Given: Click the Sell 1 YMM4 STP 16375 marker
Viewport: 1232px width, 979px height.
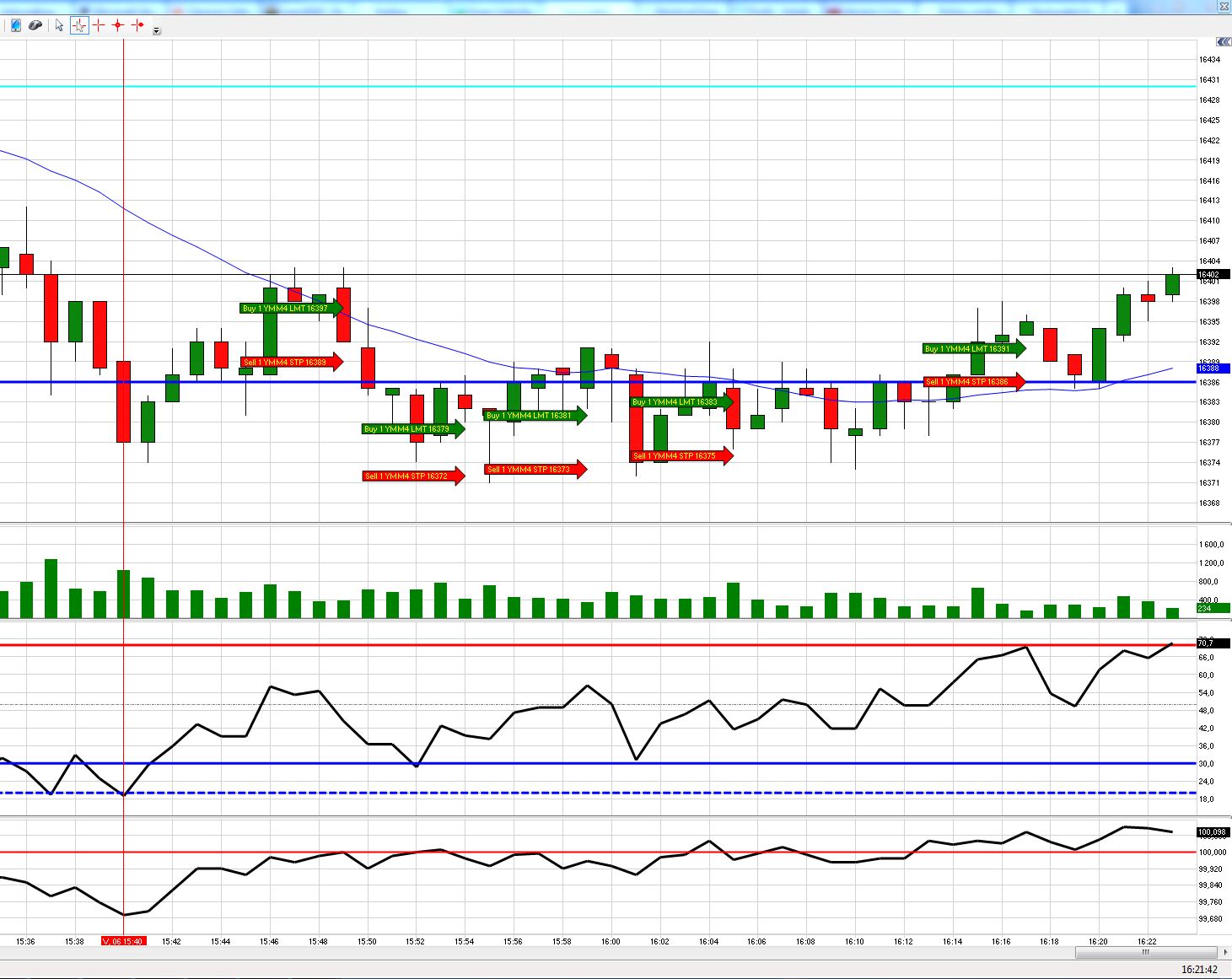Looking at the screenshot, I should click(x=682, y=456).
